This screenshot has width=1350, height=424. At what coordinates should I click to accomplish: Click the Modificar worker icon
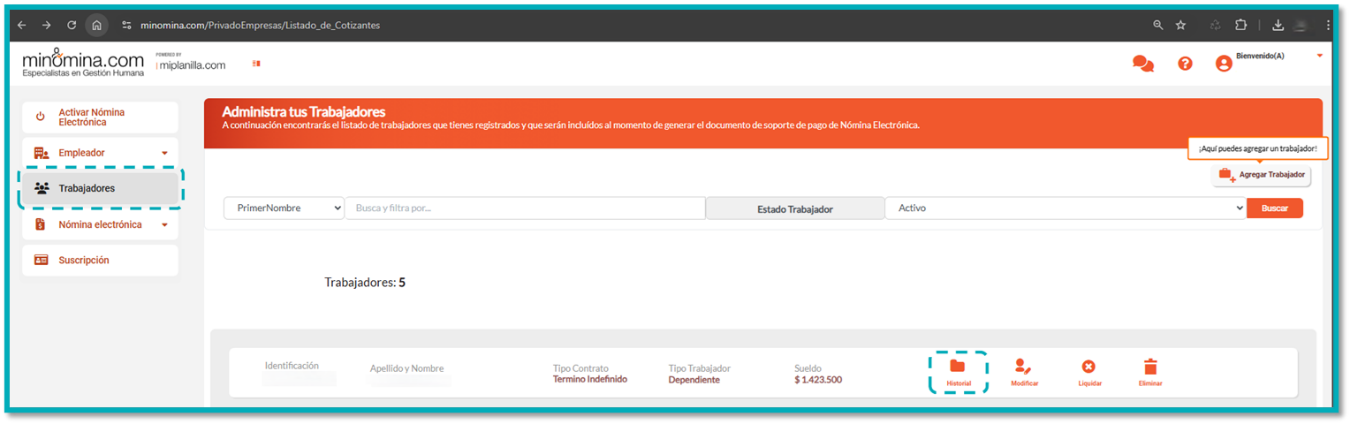pos(1023,368)
